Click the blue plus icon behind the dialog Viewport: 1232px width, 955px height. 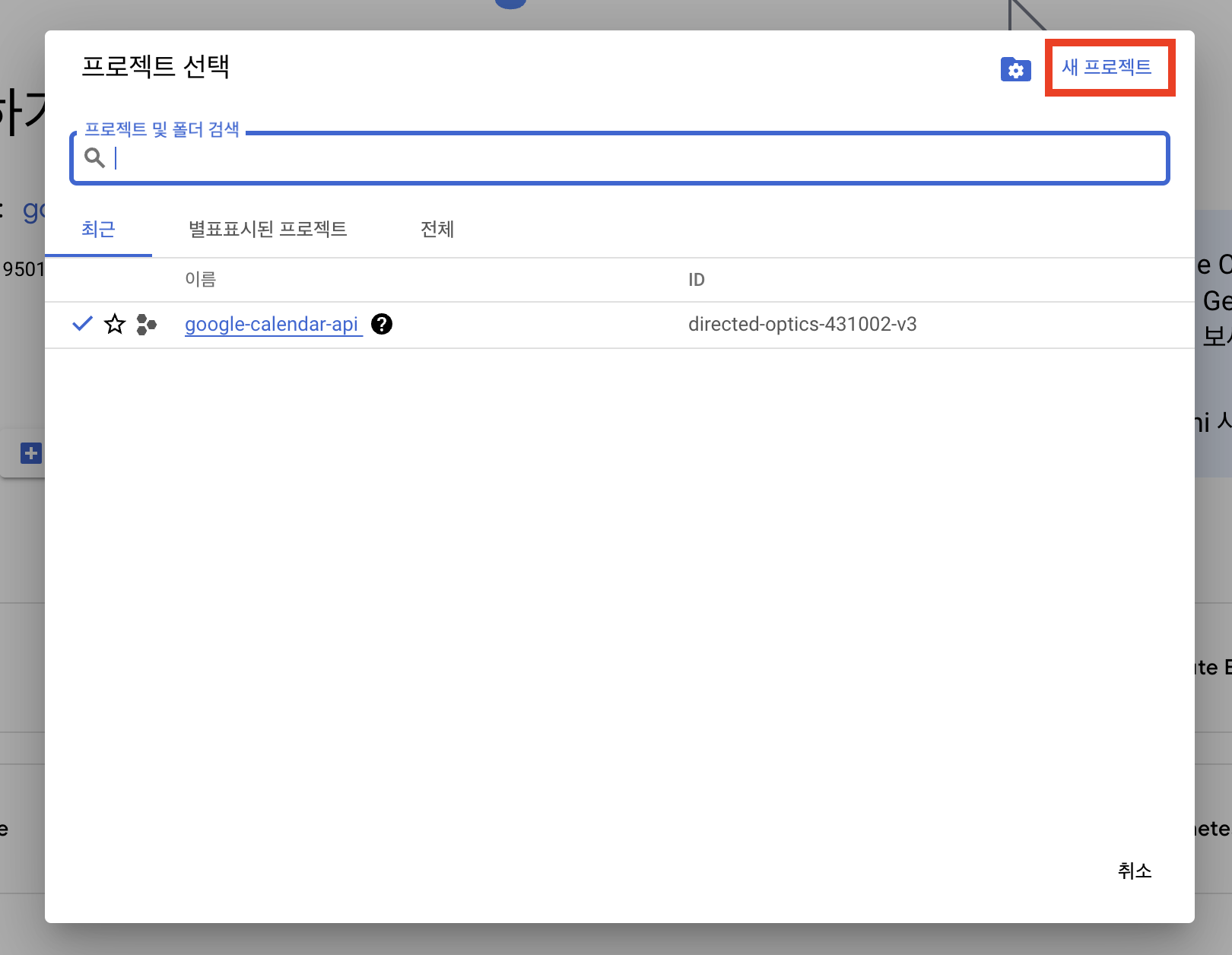pos(30,454)
